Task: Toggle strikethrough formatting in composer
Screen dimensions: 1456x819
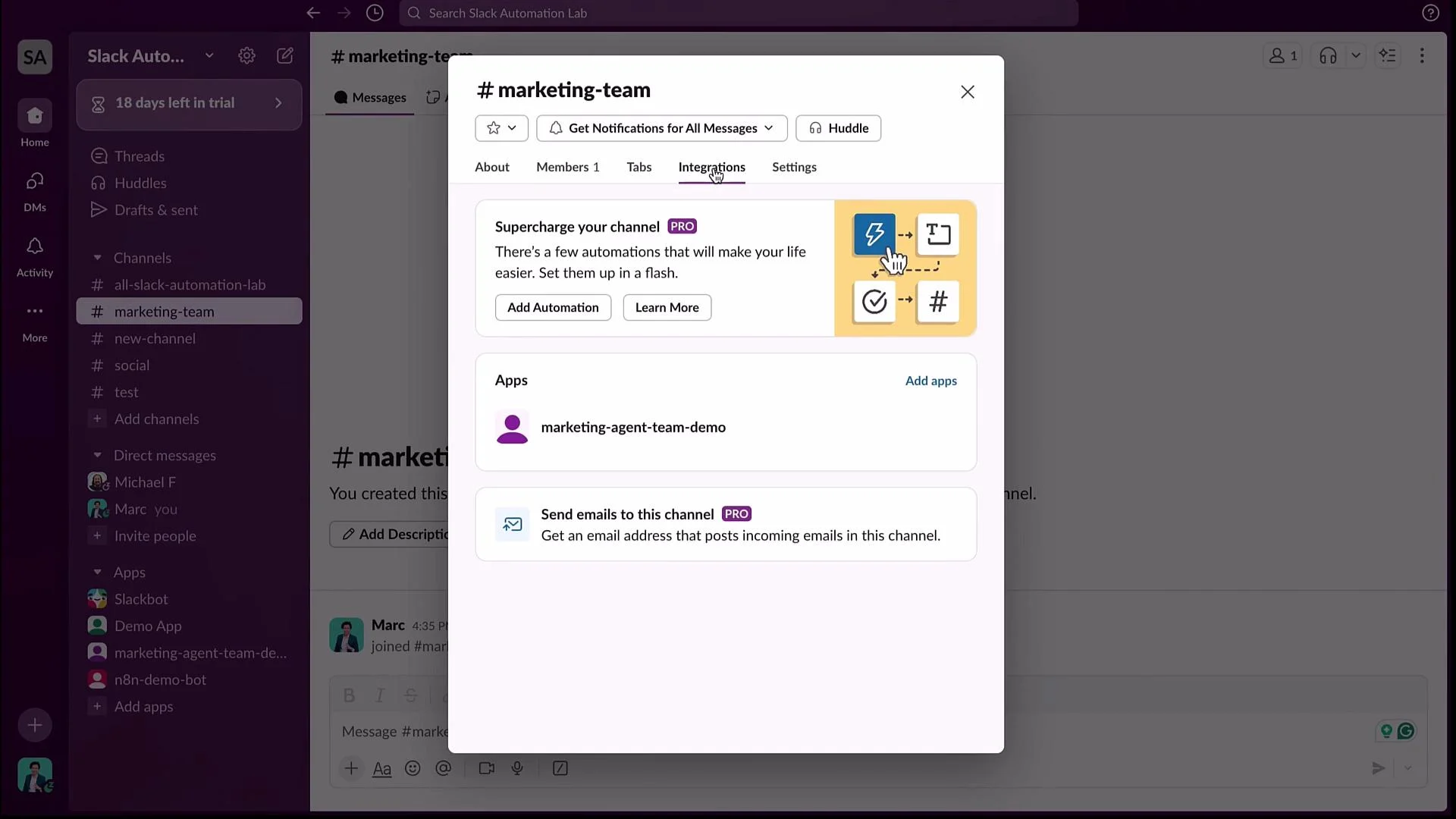Action: pyautogui.click(x=410, y=695)
